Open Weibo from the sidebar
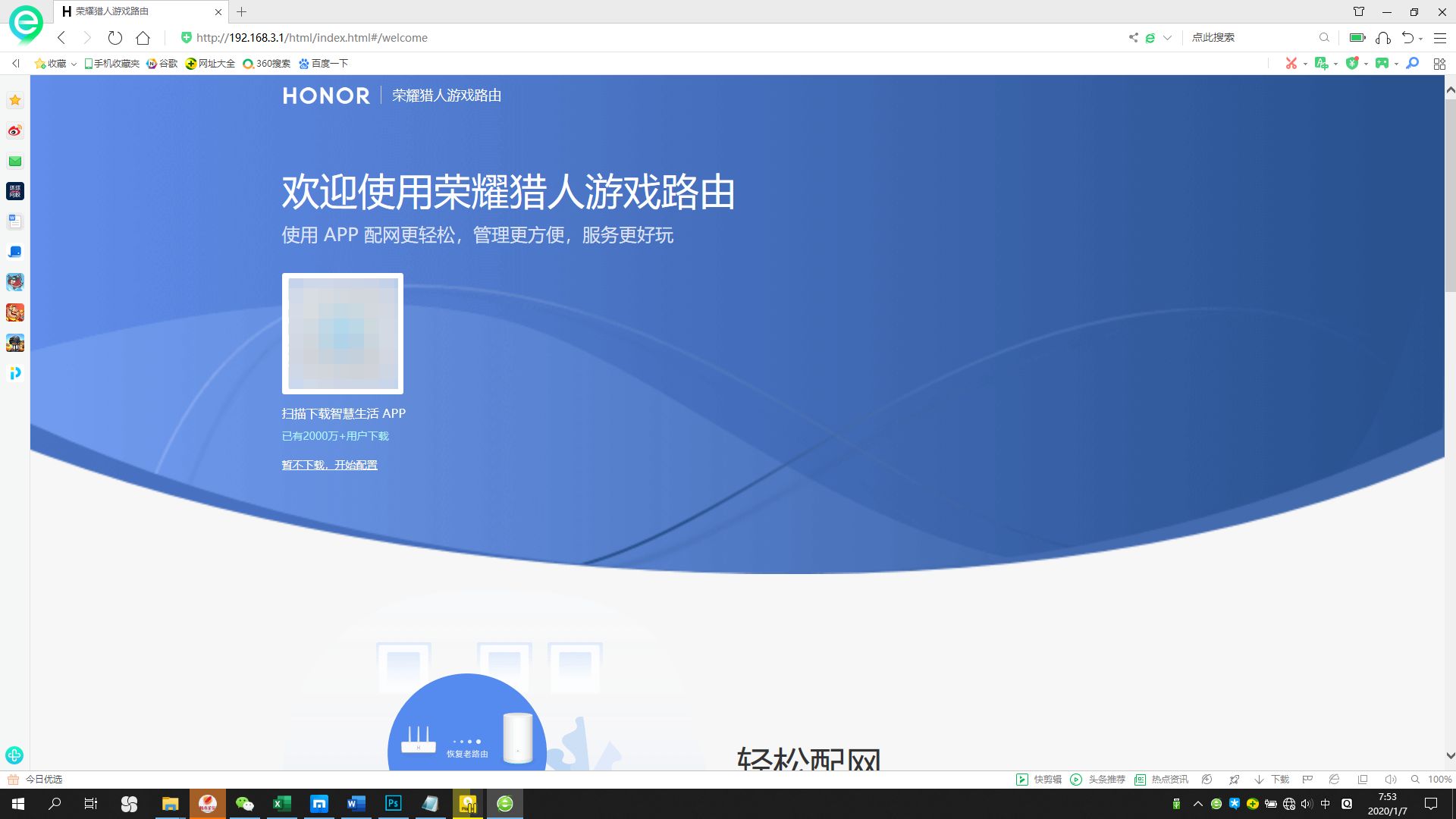The height and width of the screenshot is (819, 1456). click(15, 130)
